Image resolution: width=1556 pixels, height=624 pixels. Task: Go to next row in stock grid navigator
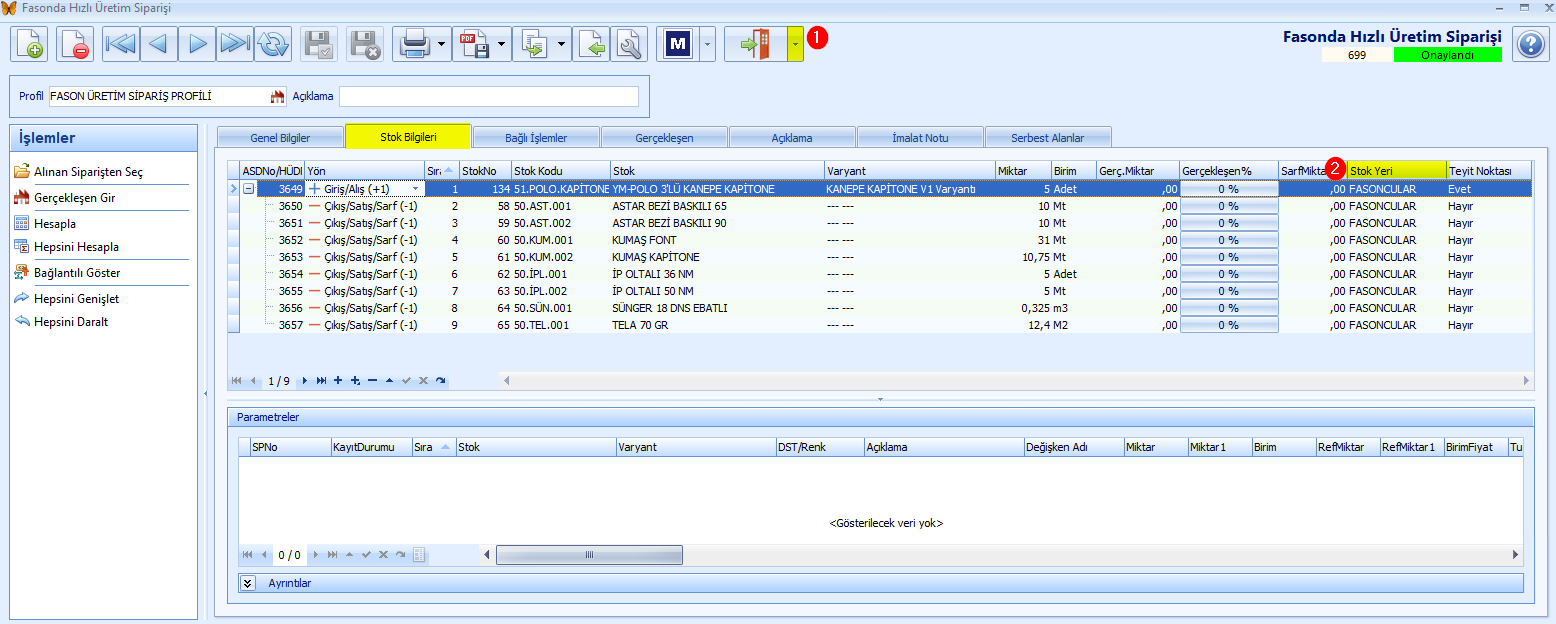coord(304,381)
